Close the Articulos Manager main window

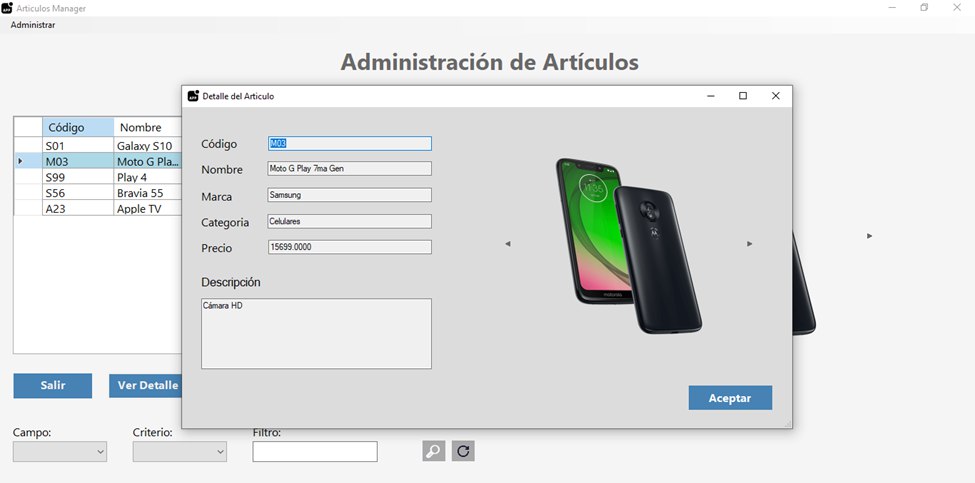957,7
